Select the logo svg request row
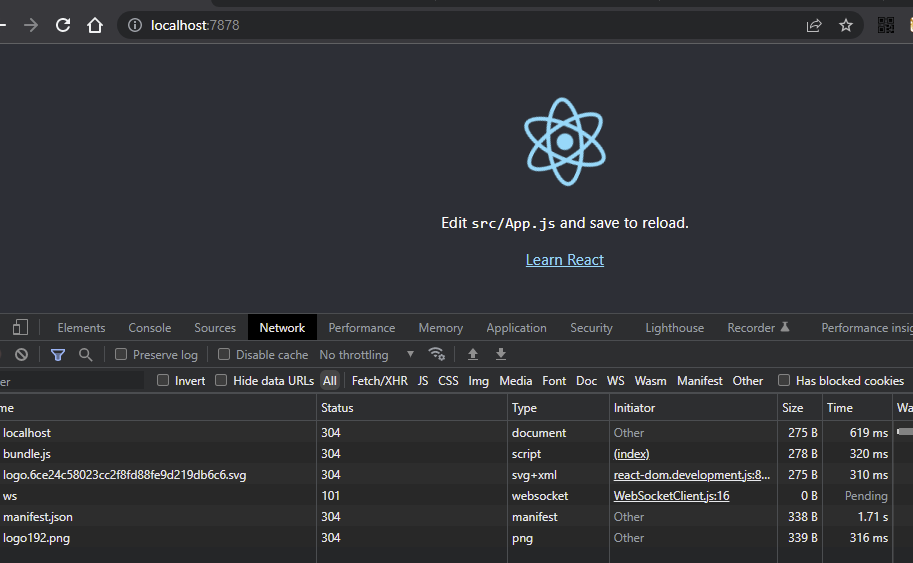This screenshot has width=913, height=563. [x=456, y=475]
